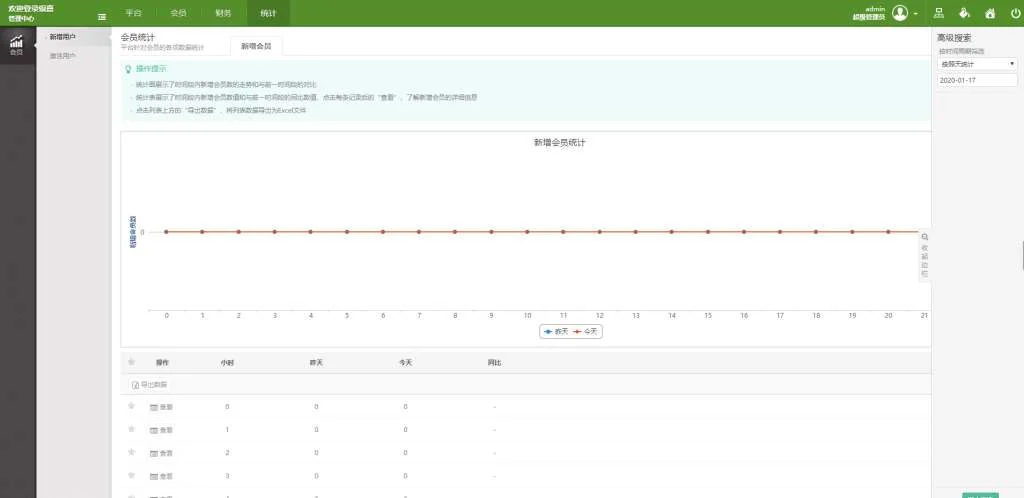Click the star icon in row hour 0
This screenshot has width=1024, height=498.
pyautogui.click(x=131, y=406)
